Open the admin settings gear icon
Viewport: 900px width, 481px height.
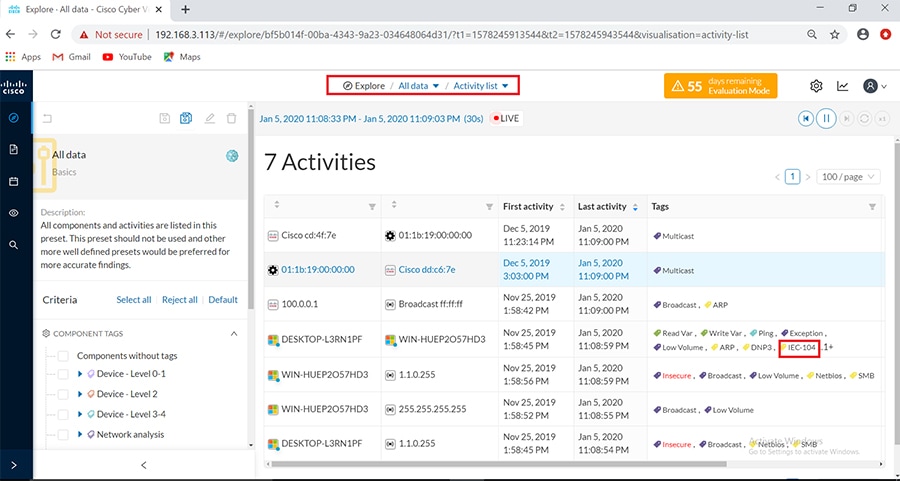coord(816,86)
